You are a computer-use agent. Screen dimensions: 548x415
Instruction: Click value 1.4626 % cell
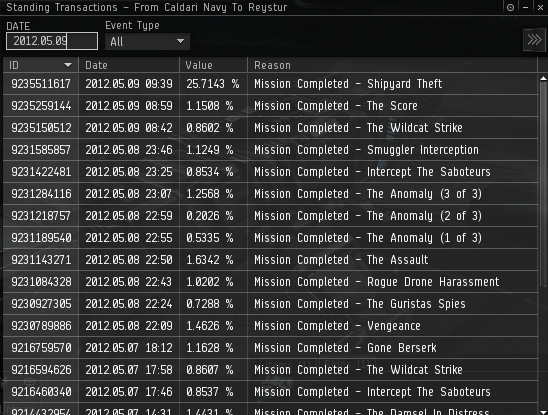[213, 326]
